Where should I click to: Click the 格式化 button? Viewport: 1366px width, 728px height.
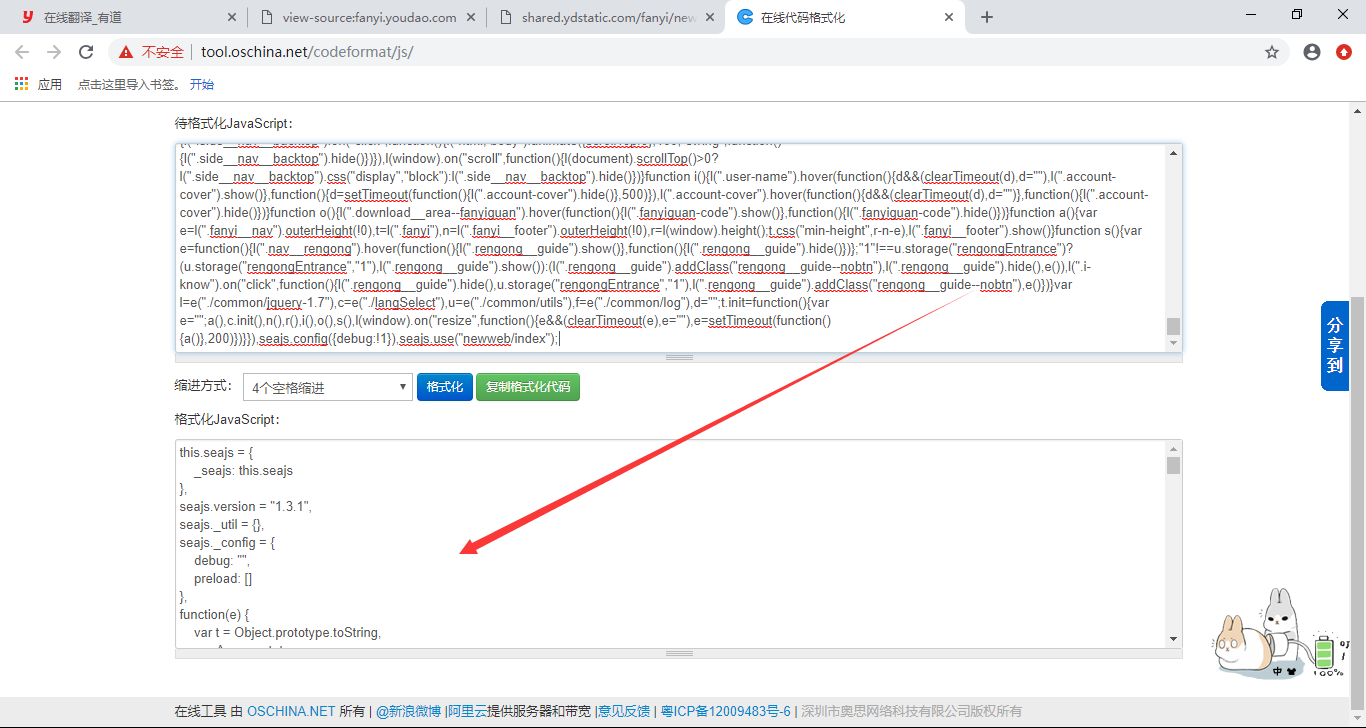click(x=444, y=387)
